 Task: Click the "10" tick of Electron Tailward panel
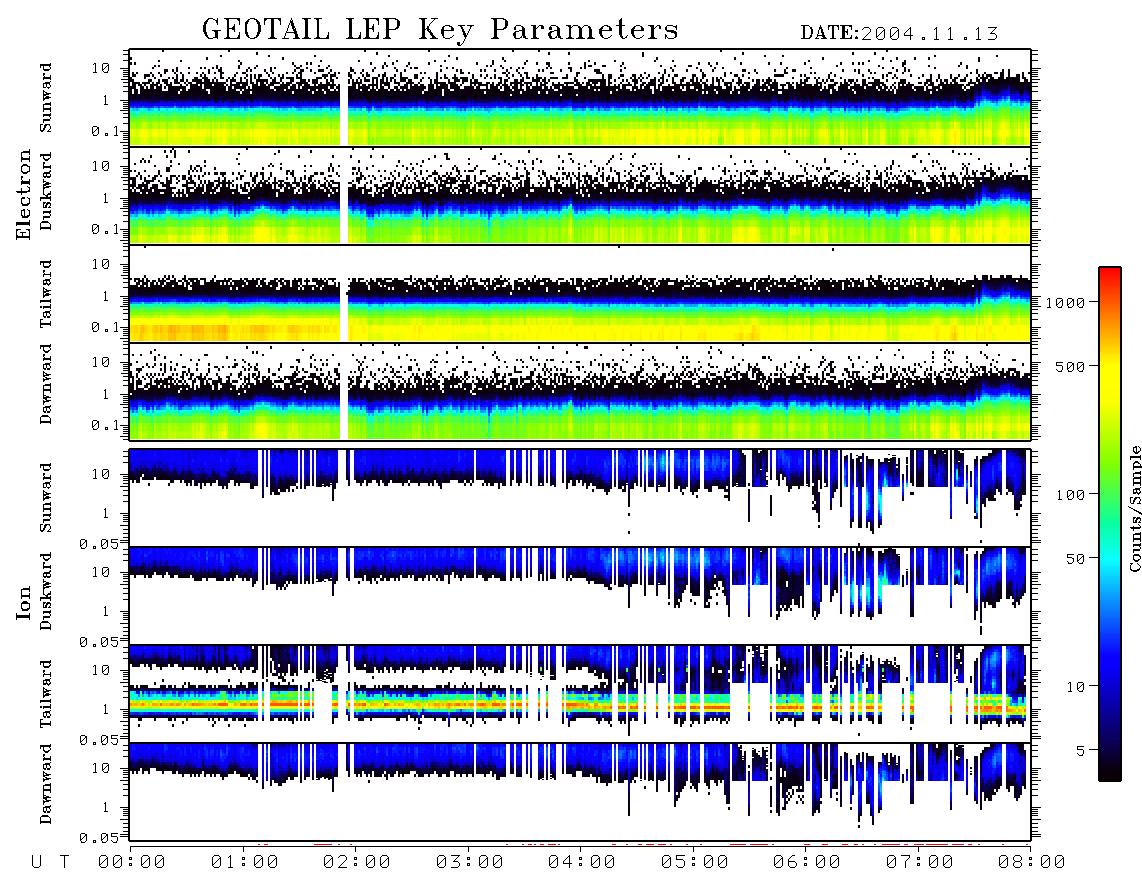(100, 264)
